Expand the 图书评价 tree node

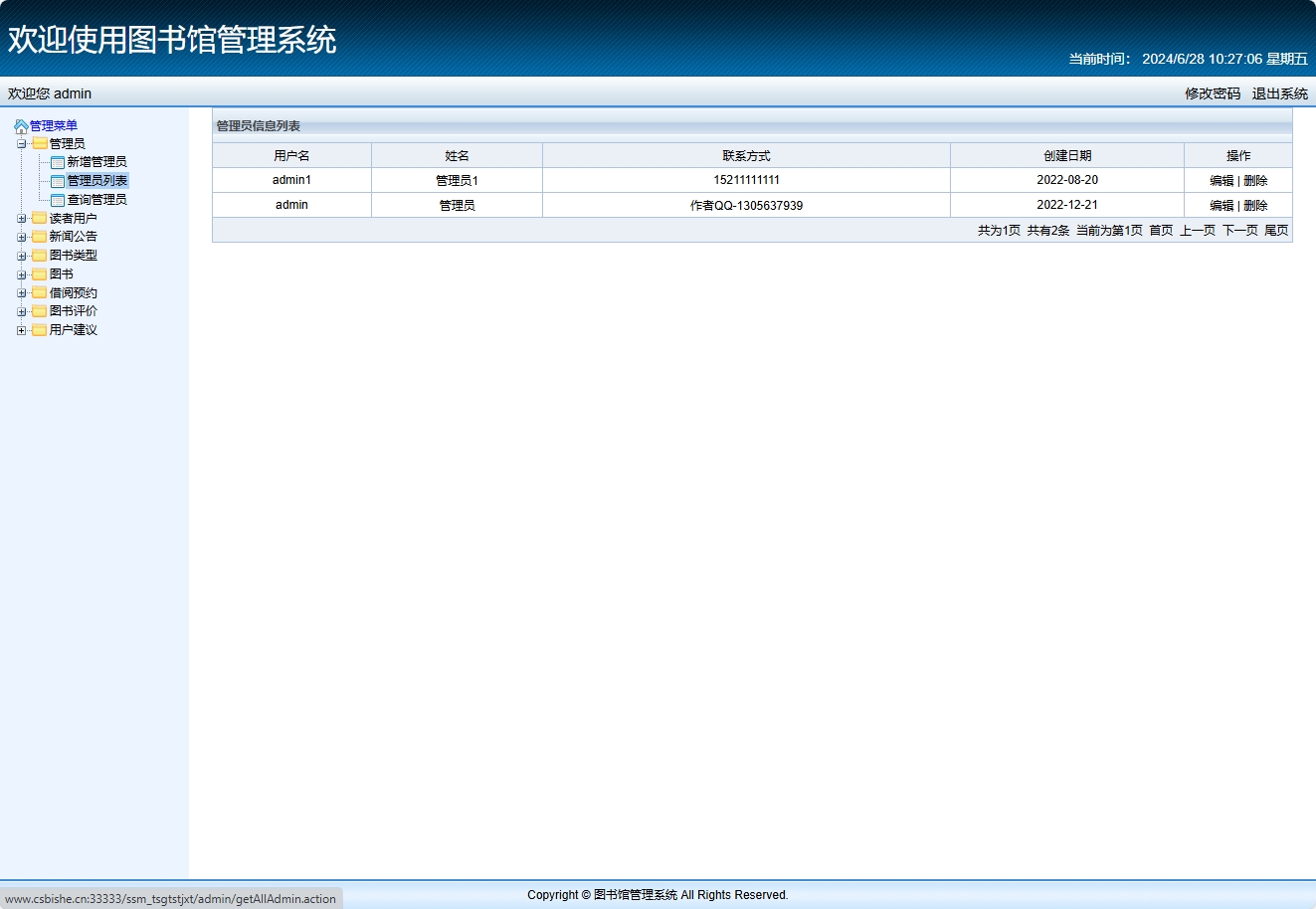22,311
